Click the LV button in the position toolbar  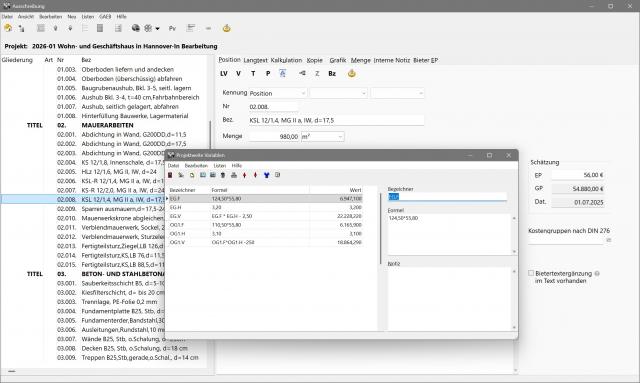click(x=224, y=73)
